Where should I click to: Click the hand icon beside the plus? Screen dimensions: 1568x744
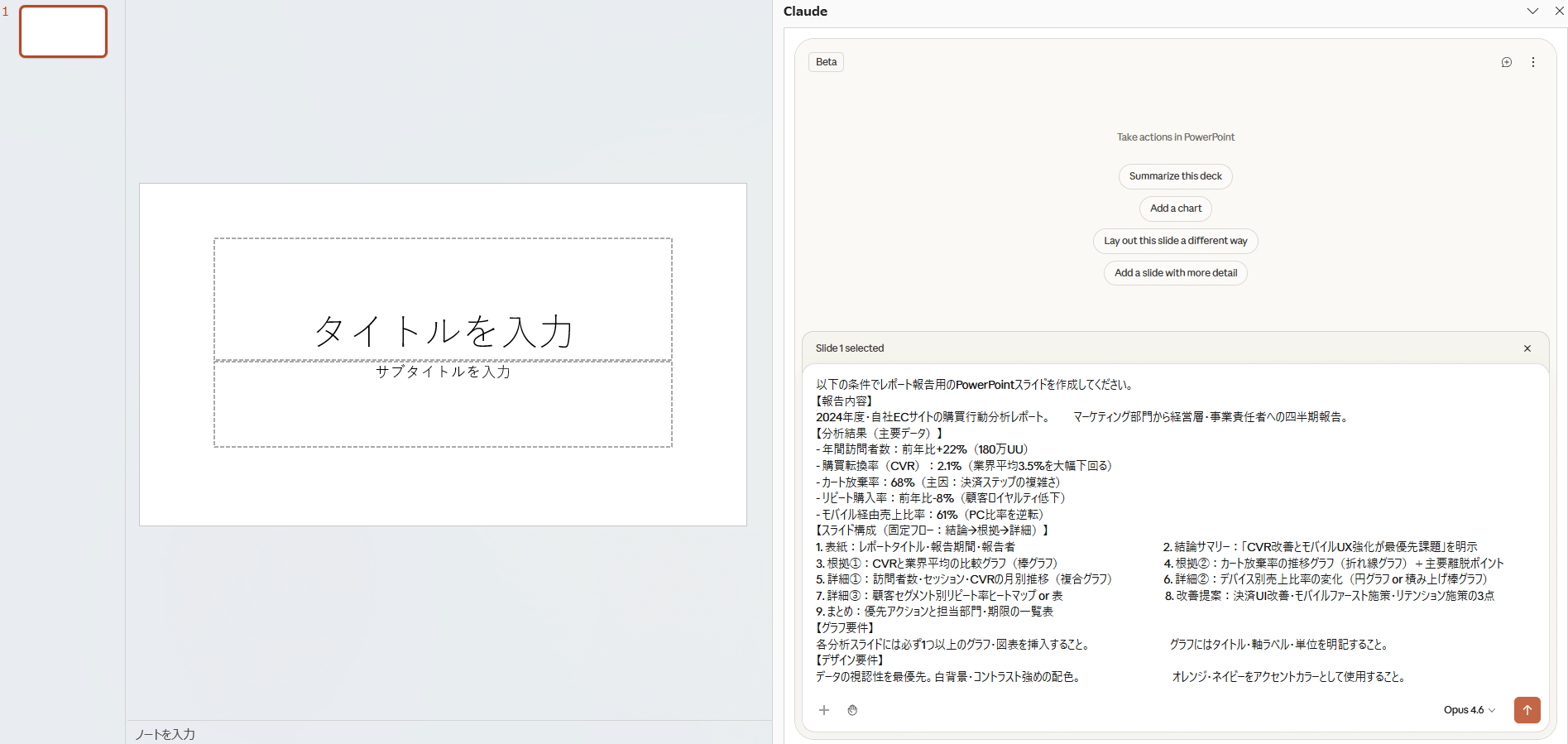click(x=852, y=710)
